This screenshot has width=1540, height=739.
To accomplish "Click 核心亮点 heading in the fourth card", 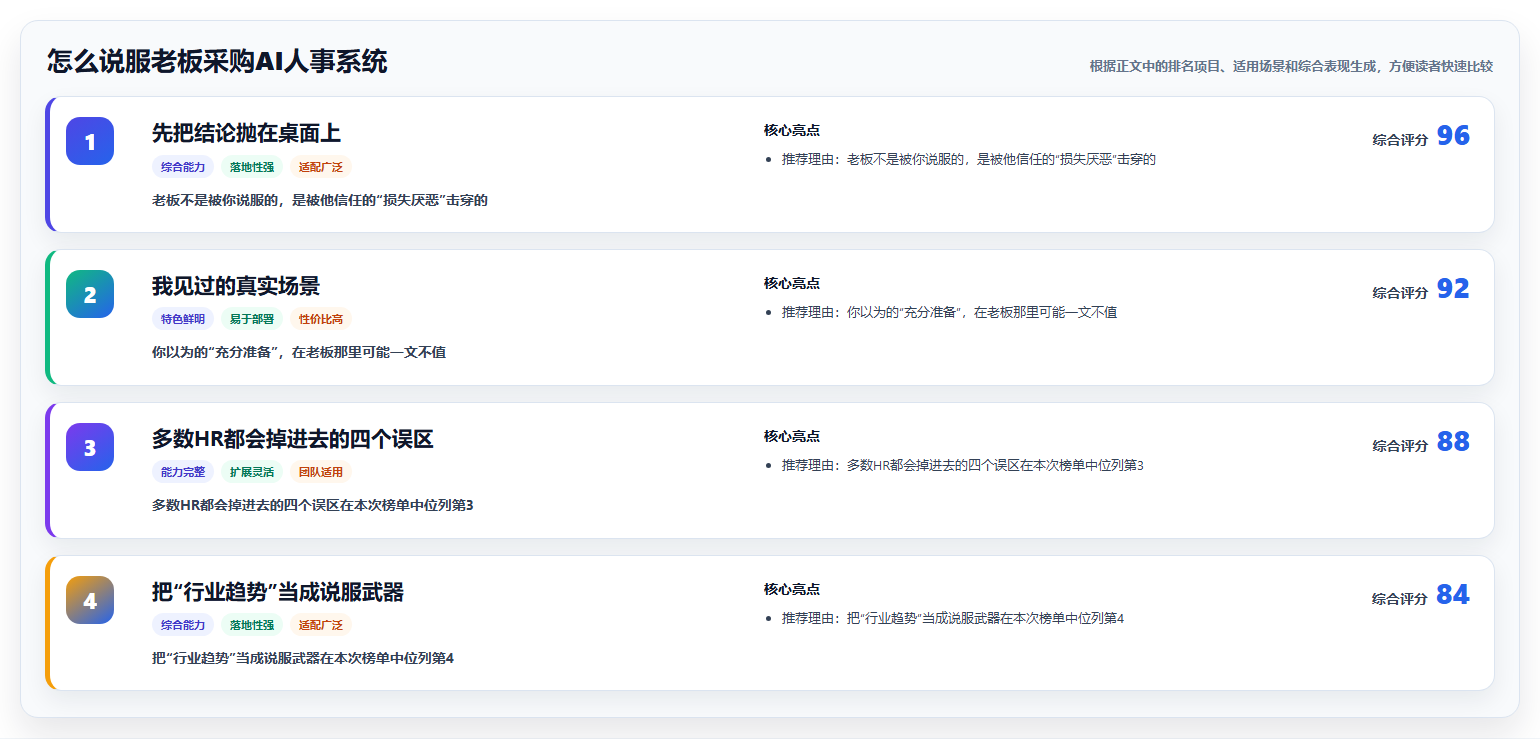I will 792,589.
